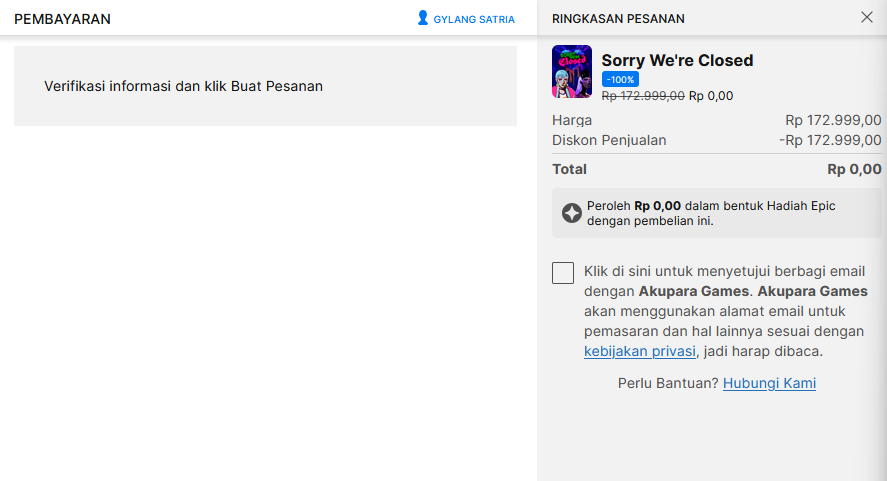Click the GYLANG SATRIA account name
Viewport: 887px width, 481px height.
pos(474,19)
